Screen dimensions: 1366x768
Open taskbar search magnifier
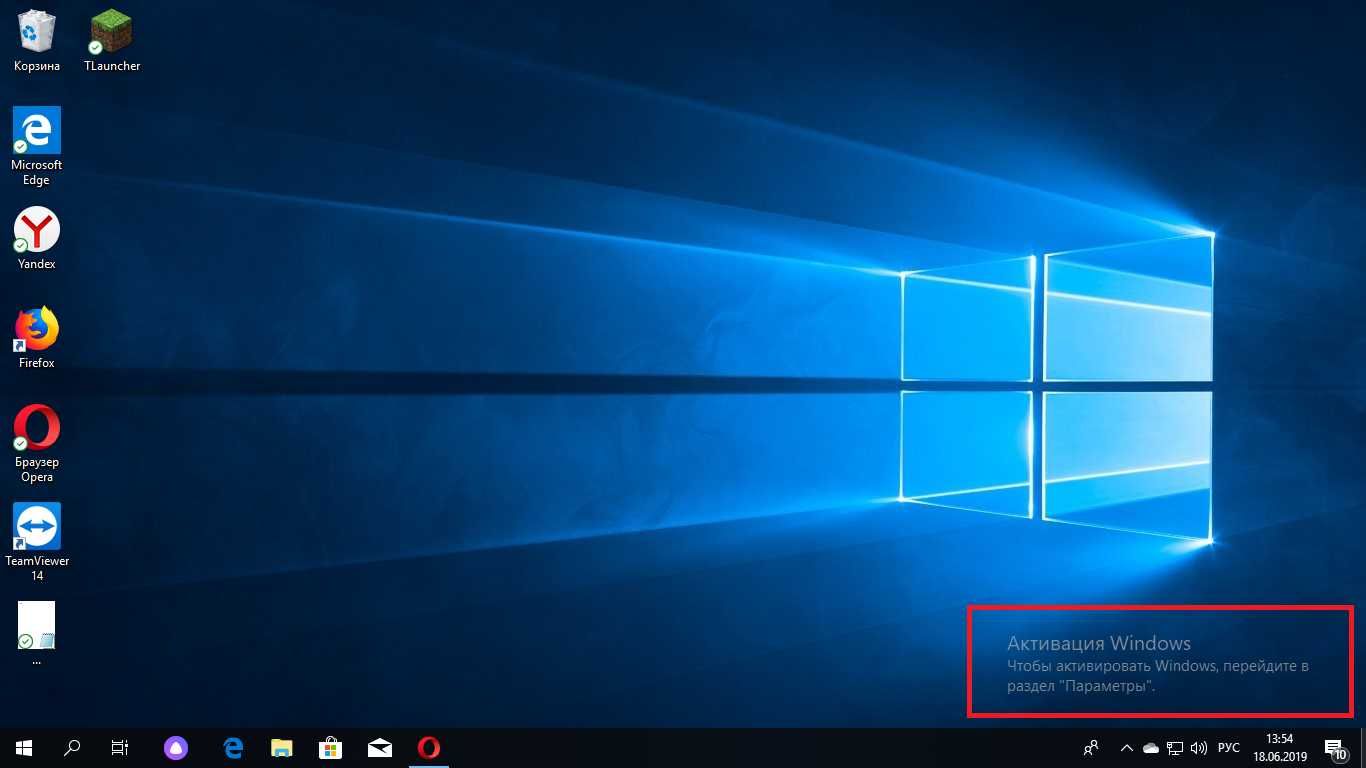click(72, 748)
